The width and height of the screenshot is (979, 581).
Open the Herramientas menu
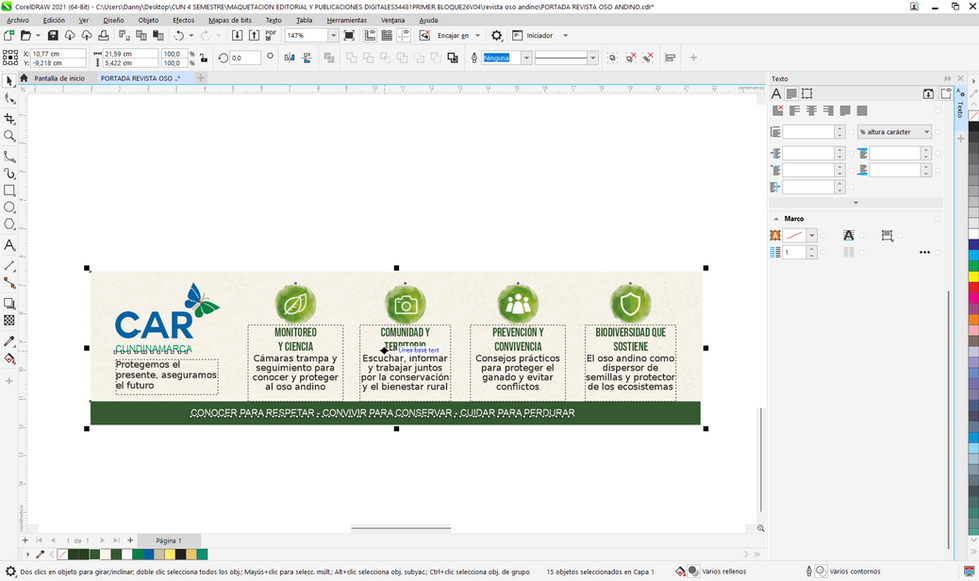coord(347,20)
